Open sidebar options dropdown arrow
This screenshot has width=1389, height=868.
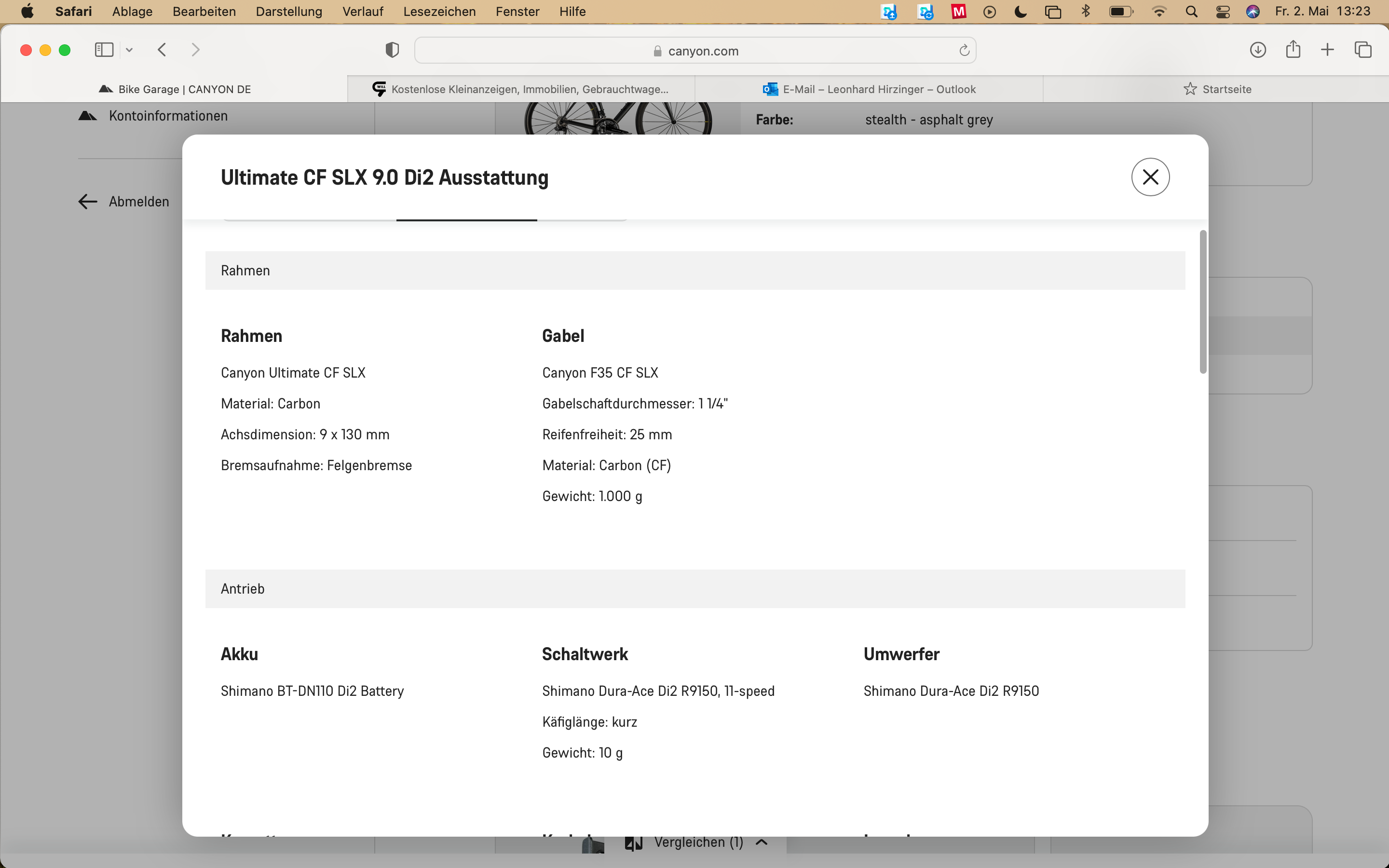(129, 50)
